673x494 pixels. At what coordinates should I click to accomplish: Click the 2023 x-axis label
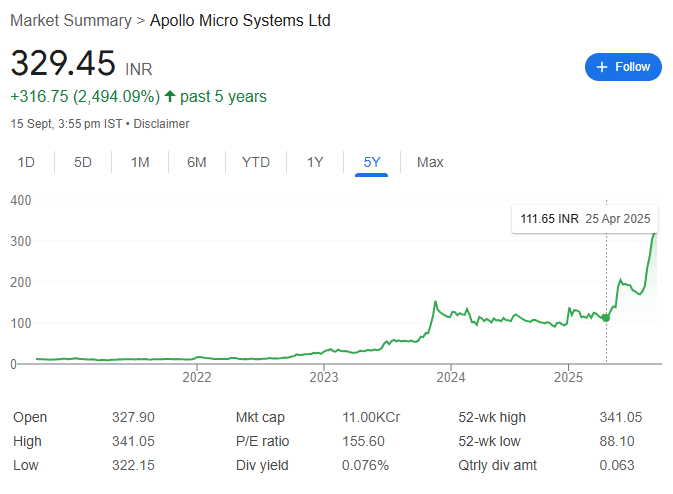pos(324,377)
